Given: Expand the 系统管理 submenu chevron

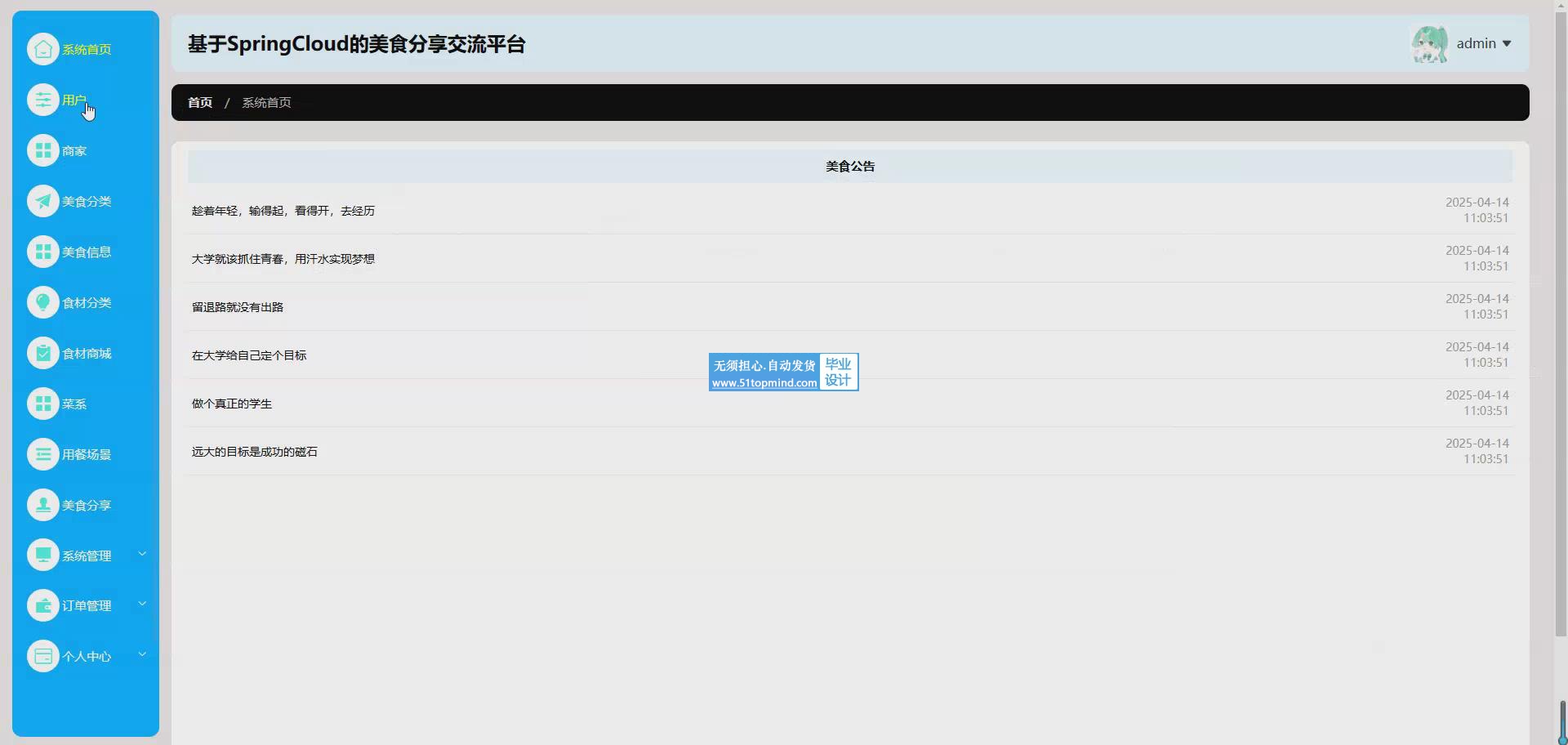Looking at the screenshot, I should [x=142, y=554].
